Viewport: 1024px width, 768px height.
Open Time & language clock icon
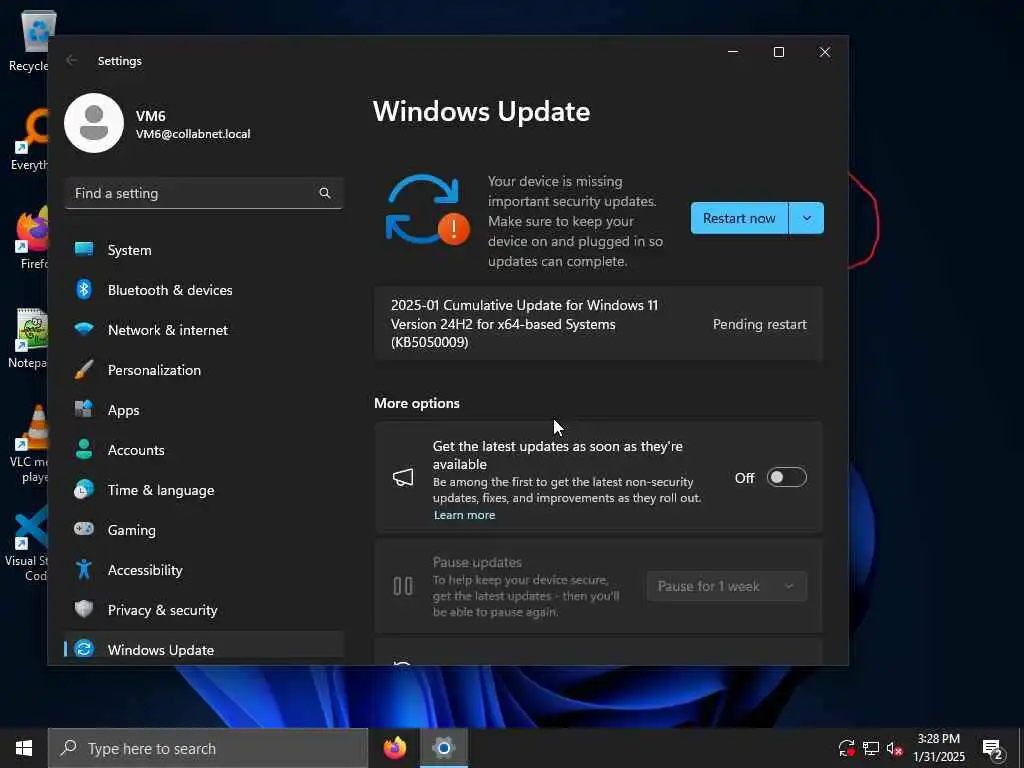pyautogui.click(x=84, y=489)
